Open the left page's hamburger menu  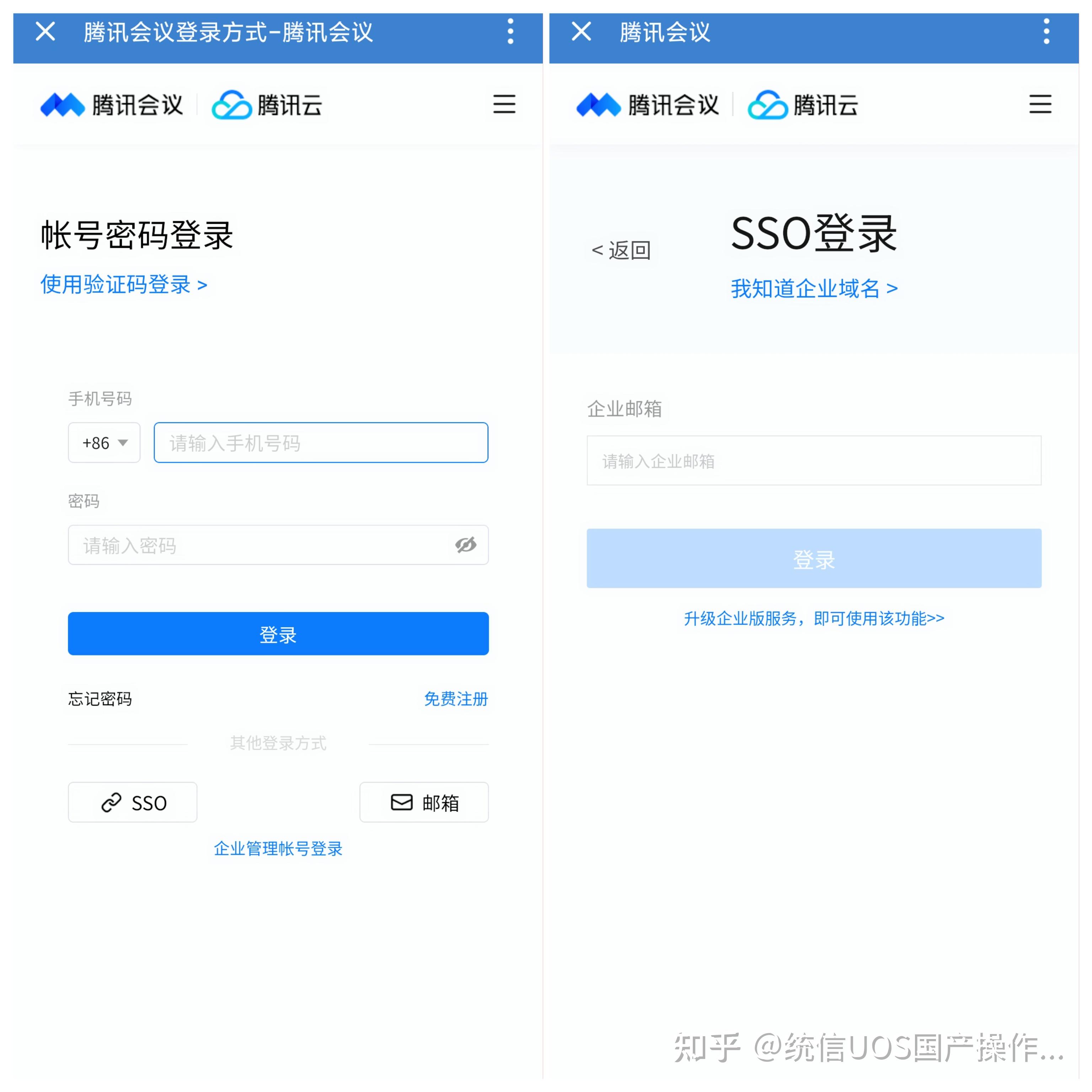(x=504, y=105)
